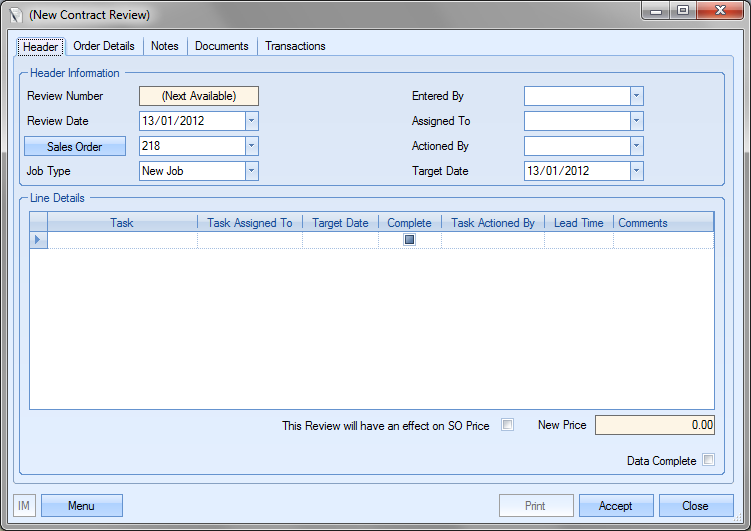Toggle the Data Complete checkbox
Image resolution: width=751 pixels, height=531 pixels.
pyautogui.click(x=708, y=460)
